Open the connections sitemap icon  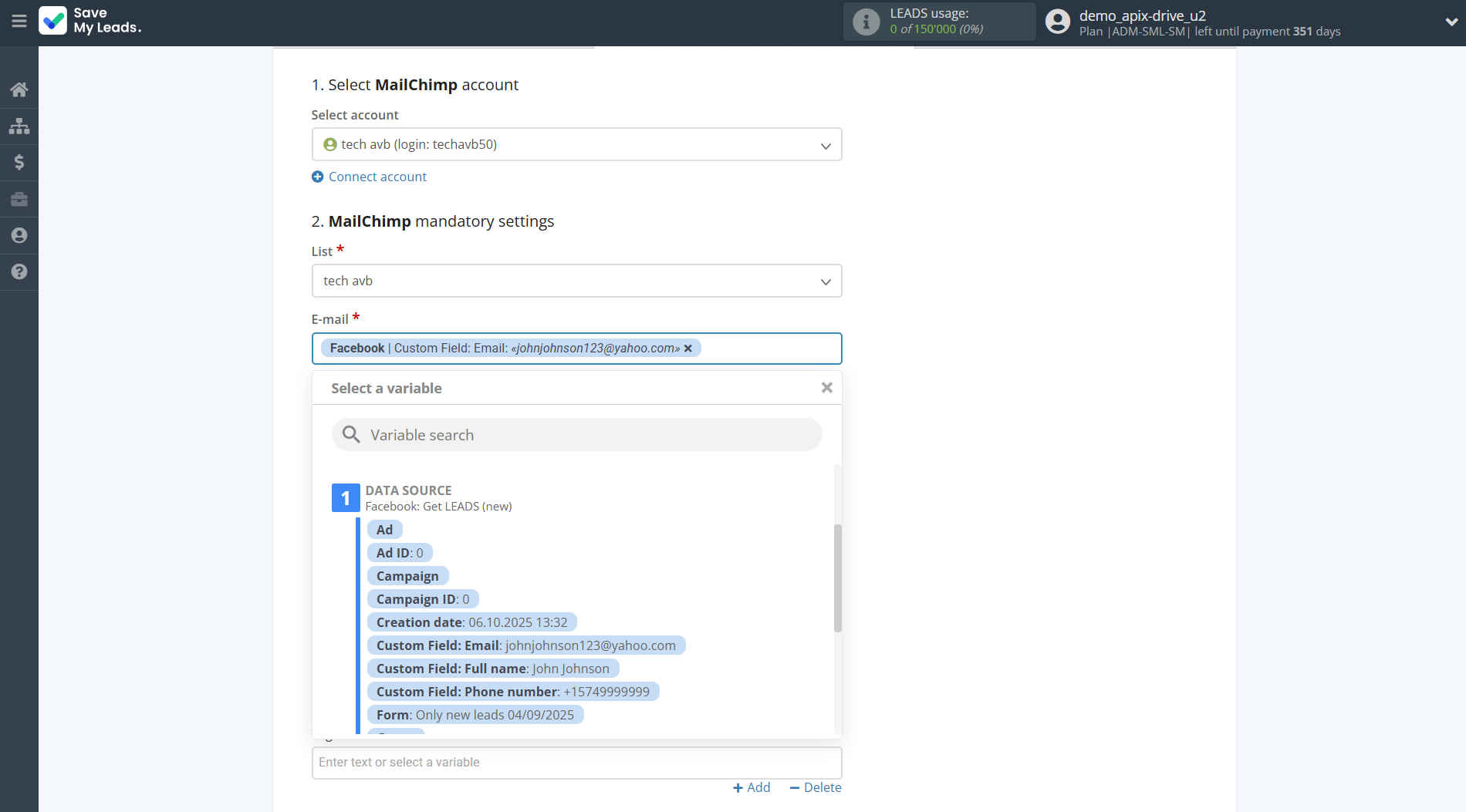(x=19, y=126)
